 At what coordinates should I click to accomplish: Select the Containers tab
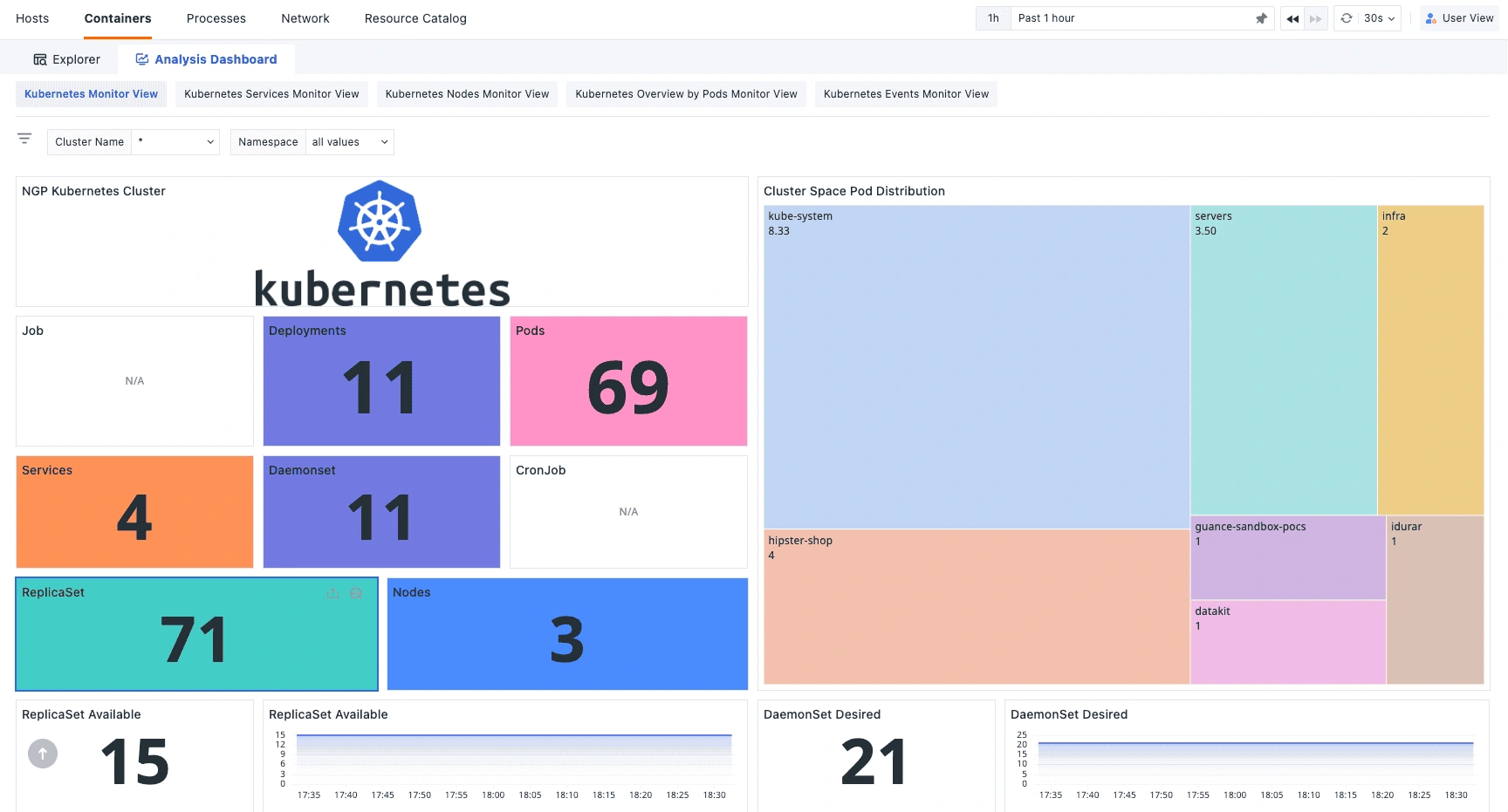(118, 18)
